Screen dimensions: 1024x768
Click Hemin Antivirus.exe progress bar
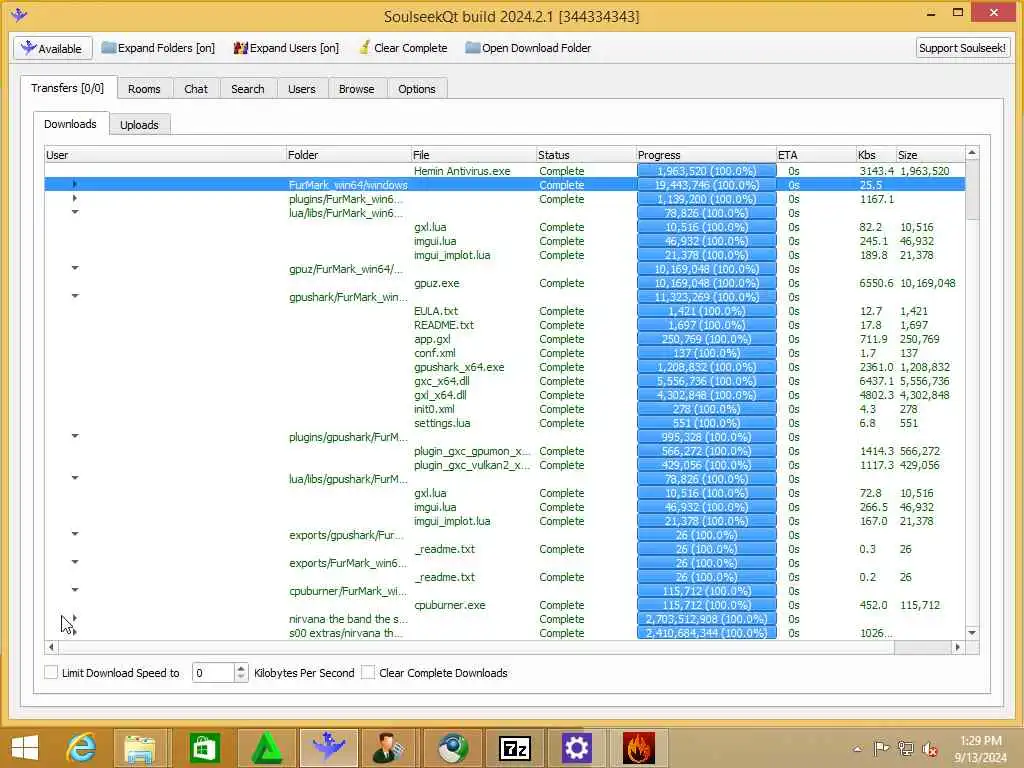click(x=707, y=171)
